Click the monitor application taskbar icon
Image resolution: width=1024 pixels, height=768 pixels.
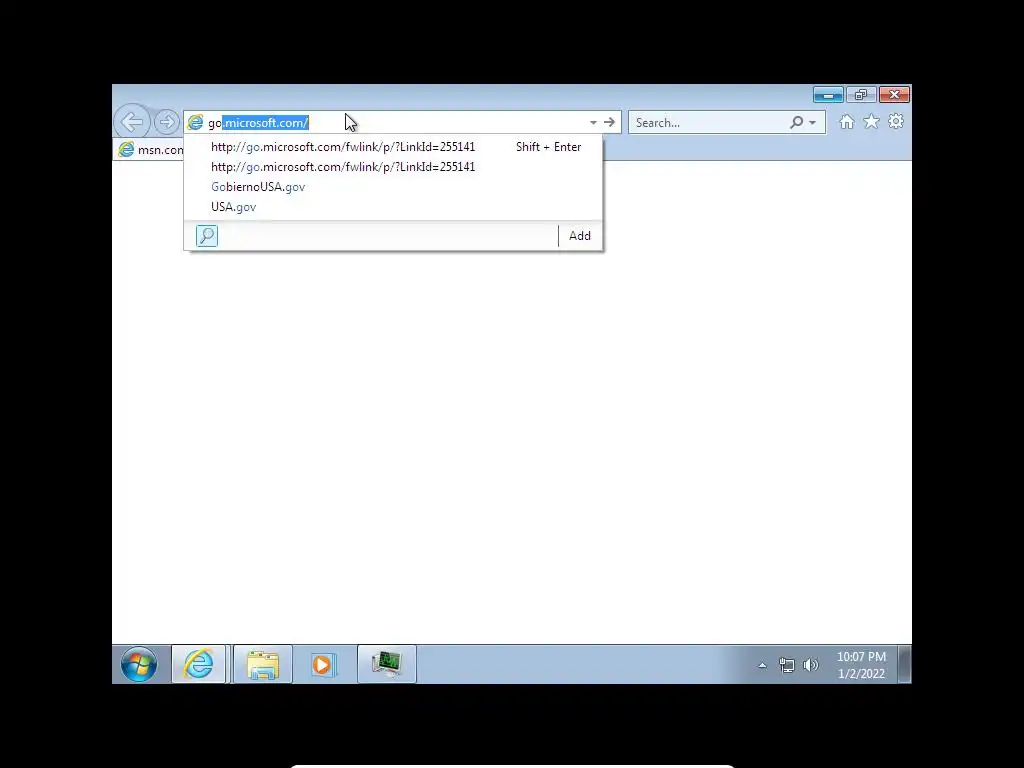387,664
